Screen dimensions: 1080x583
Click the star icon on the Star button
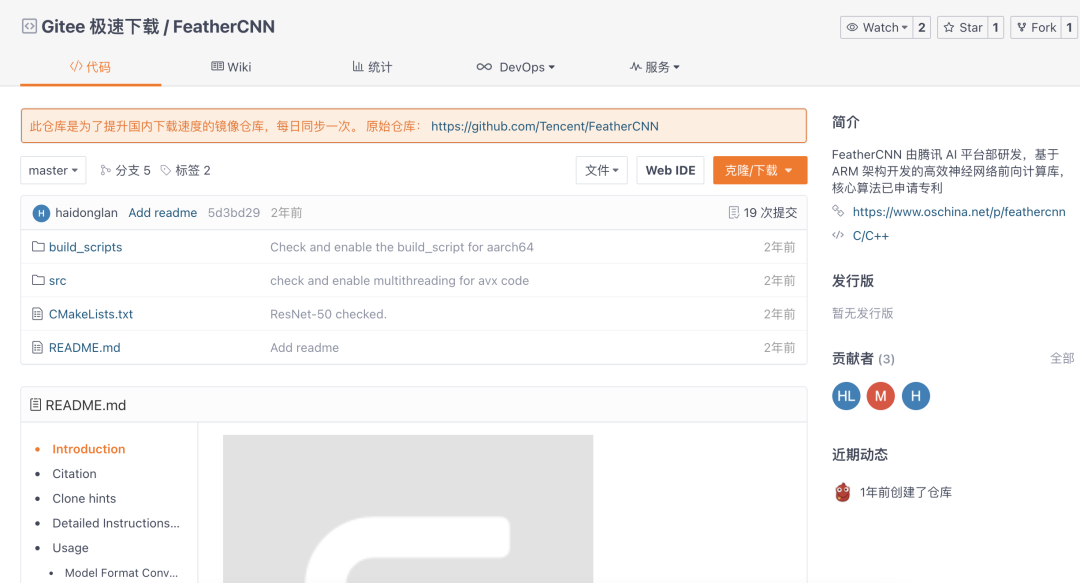948,28
